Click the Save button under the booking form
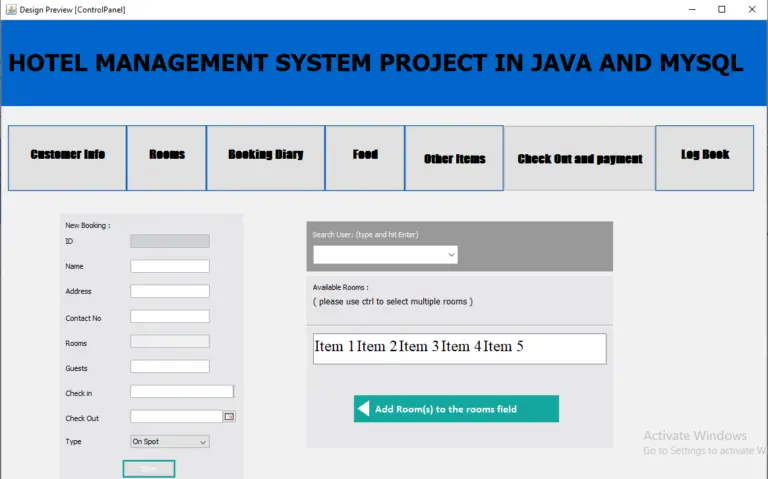 149,468
